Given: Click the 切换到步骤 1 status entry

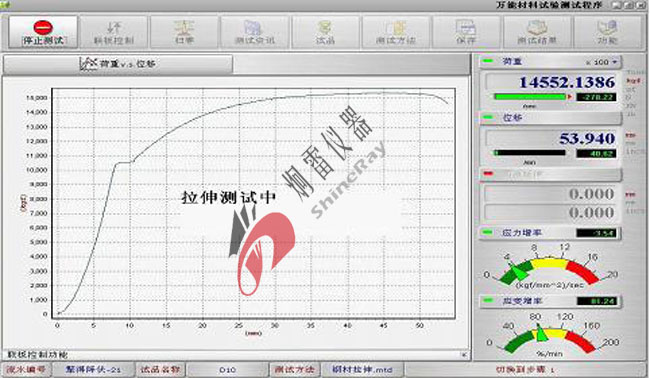Looking at the screenshot, I should pos(525,369).
